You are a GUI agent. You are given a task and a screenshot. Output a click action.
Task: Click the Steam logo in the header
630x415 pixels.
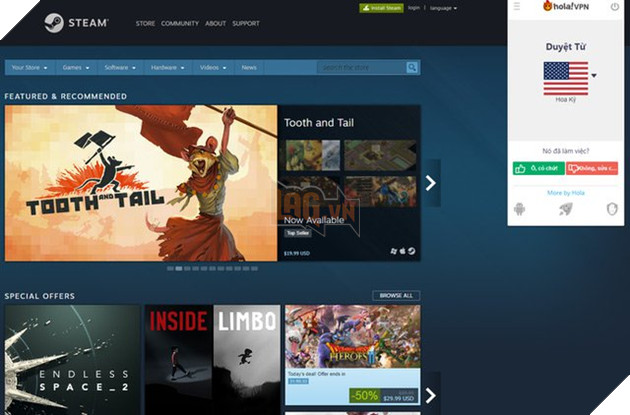pos(75,22)
